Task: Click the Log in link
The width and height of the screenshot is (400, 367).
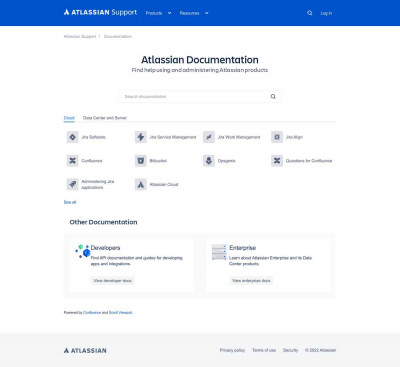Action: [326, 13]
